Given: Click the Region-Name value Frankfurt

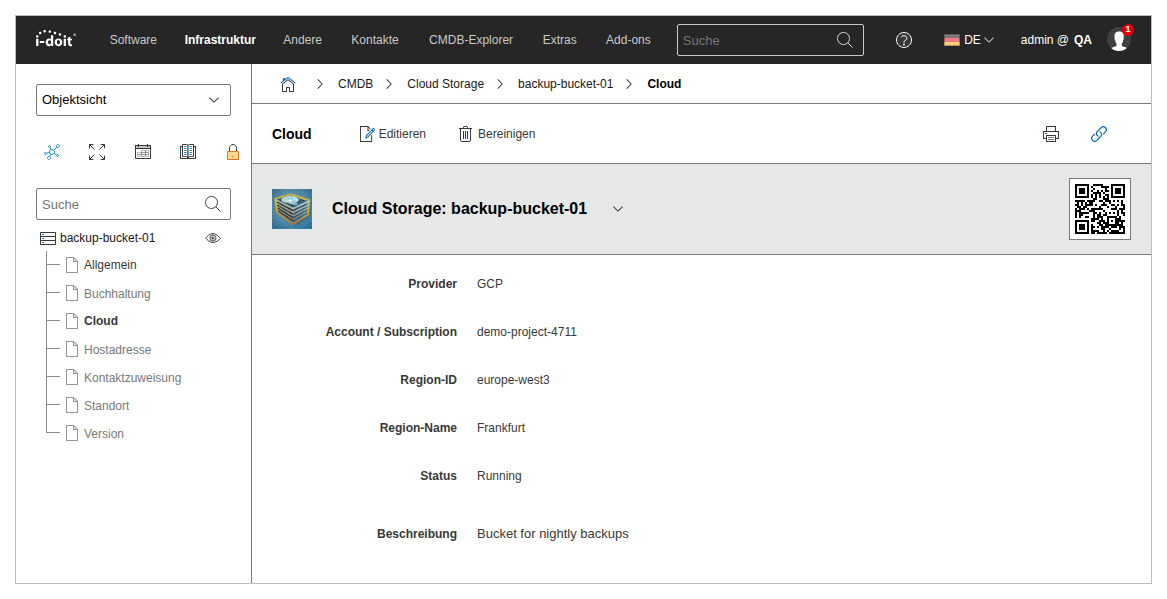Looking at the screenshot, I should (501, 428).
